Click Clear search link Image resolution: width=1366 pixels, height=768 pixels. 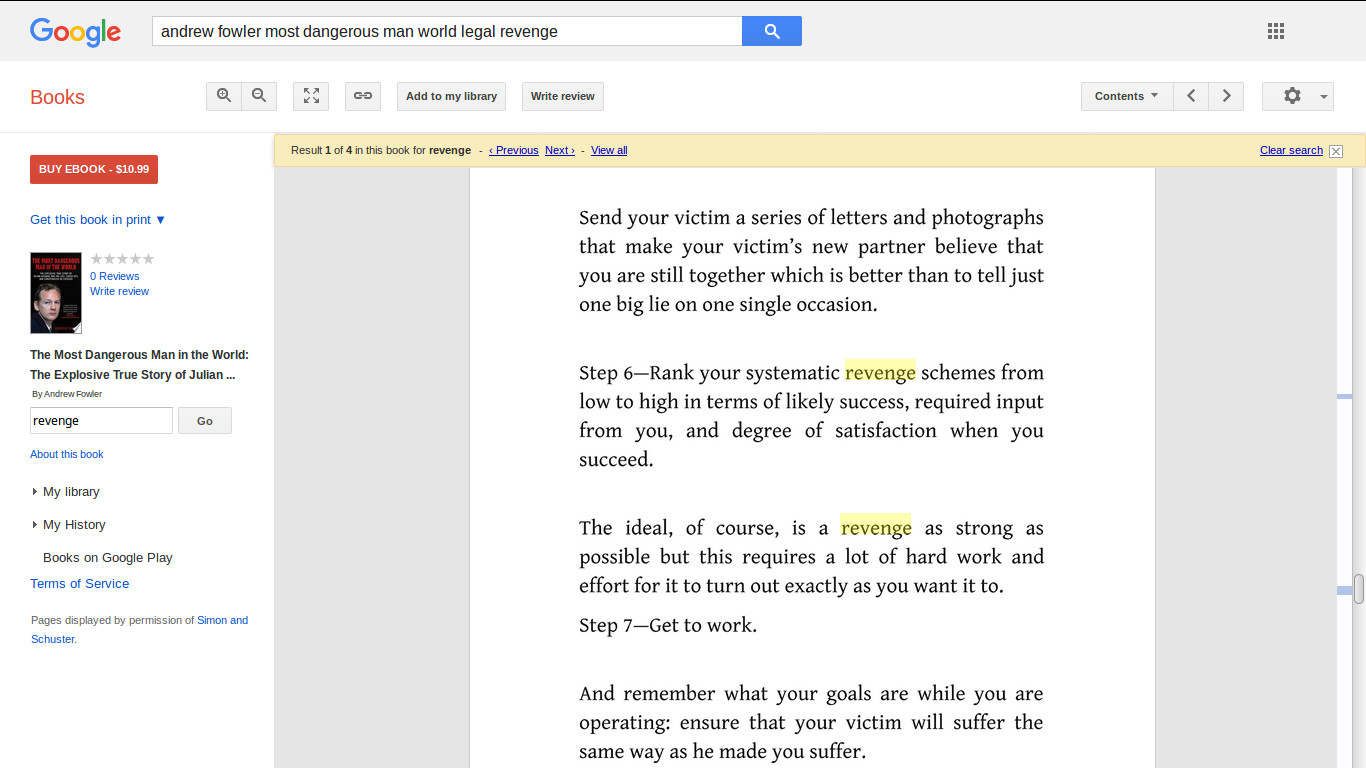tap(1291, 150)
